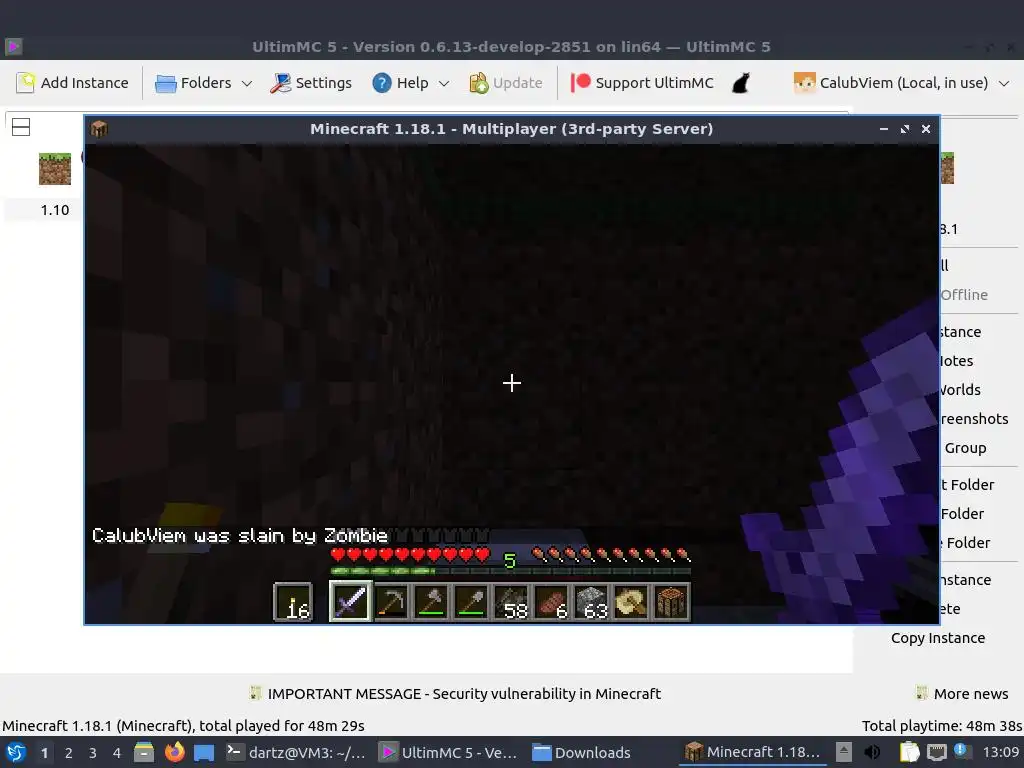The image size is (1024, 768).
Task: Select the stone axe hotbar slot
Action: [431, 601]
